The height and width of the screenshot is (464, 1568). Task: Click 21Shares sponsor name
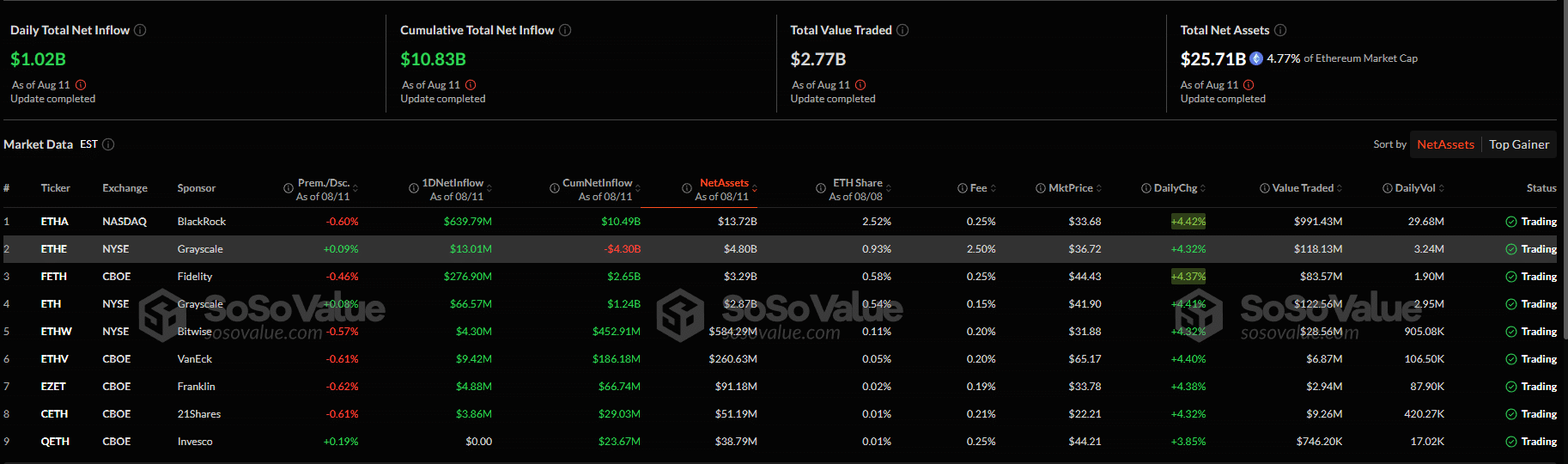click(x=199, y=414)
